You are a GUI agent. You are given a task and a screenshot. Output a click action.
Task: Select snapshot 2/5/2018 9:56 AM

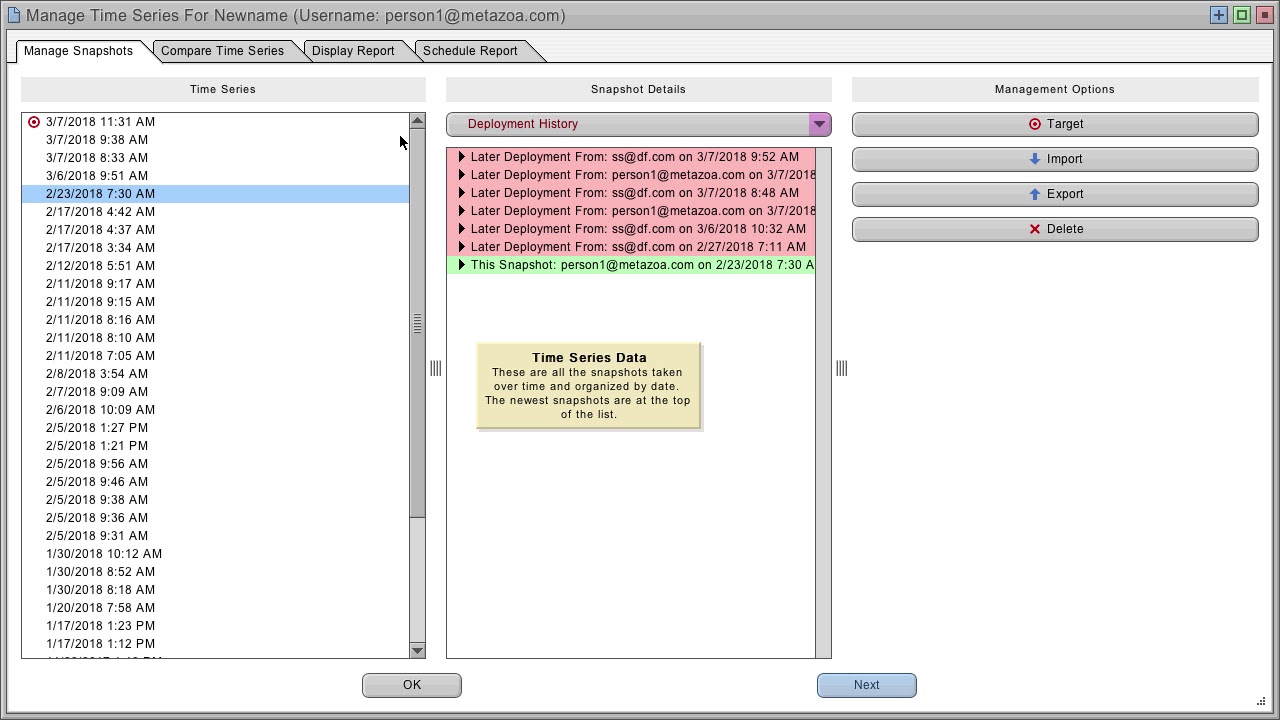pyautogui.click(x=215, y=464)
